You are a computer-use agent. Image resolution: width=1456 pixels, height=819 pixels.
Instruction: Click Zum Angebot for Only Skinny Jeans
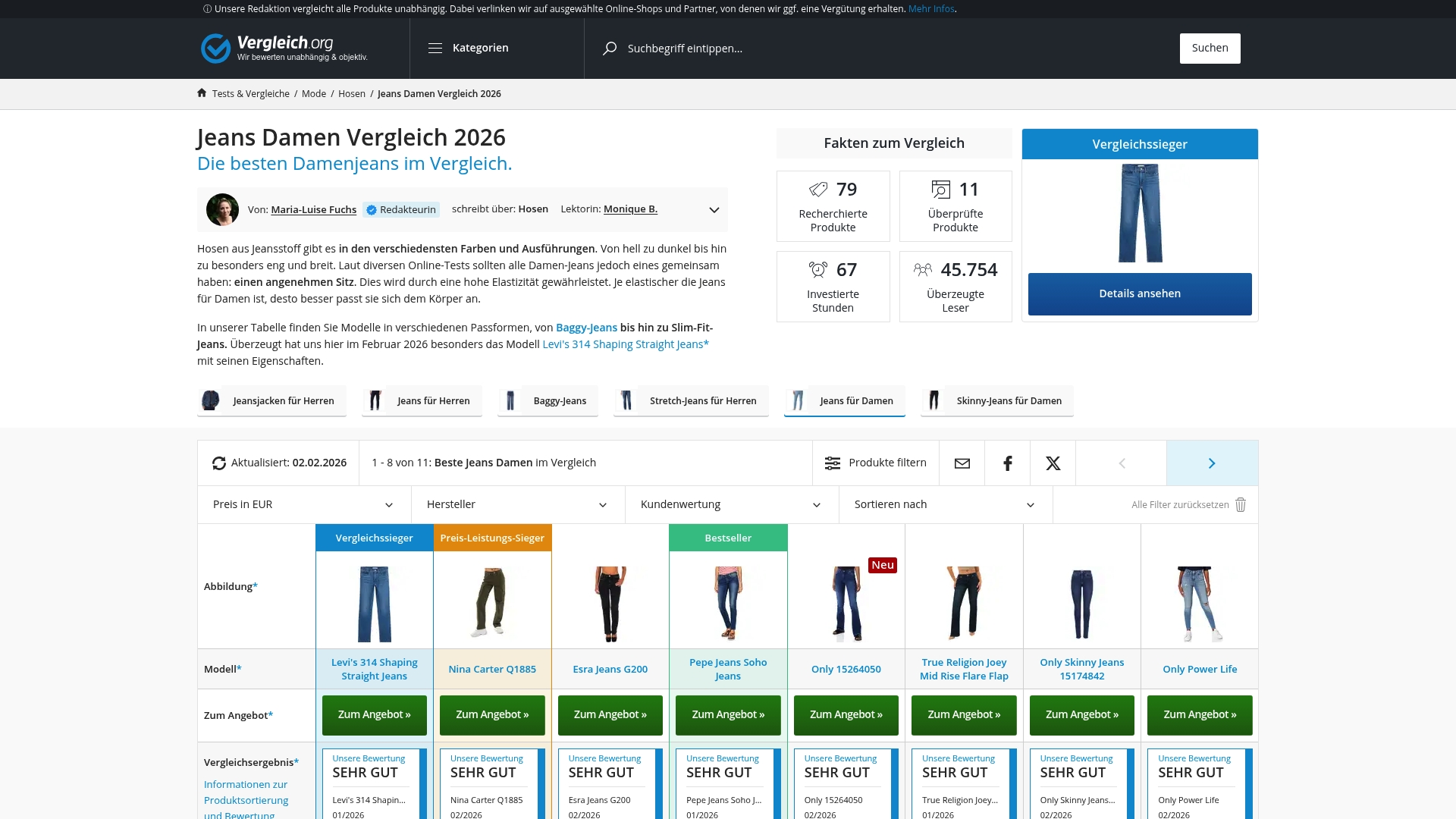click(x=1082, y=715)
